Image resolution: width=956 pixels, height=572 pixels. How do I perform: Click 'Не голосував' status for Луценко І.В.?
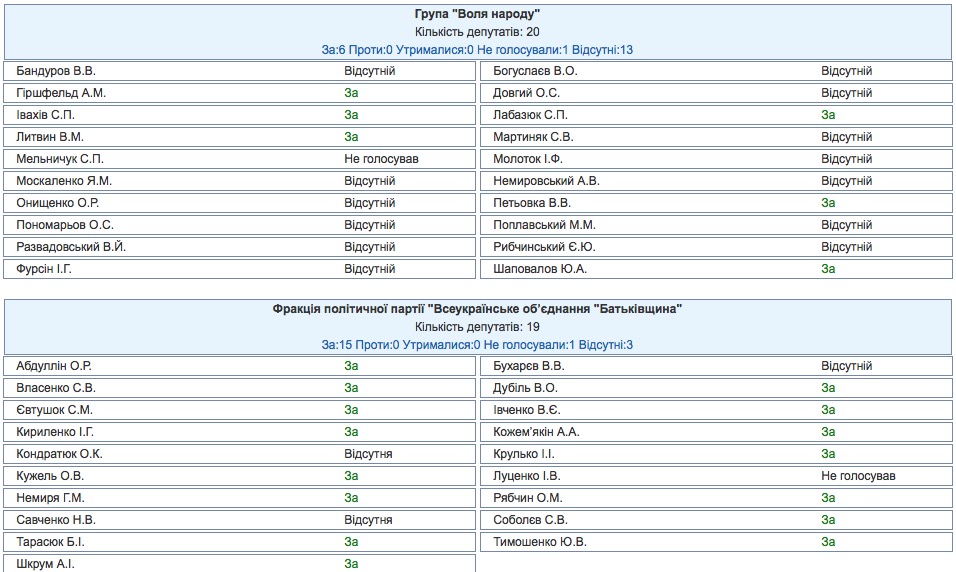coord(858,476)
